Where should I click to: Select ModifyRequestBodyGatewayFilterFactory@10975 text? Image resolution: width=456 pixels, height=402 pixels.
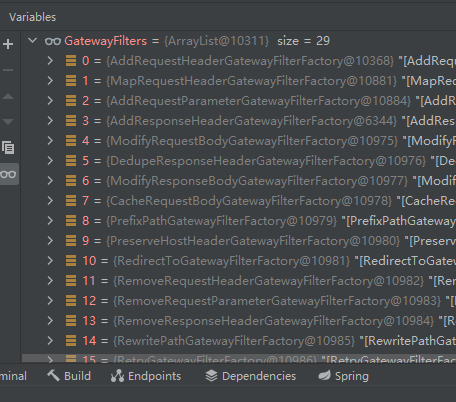coord(252,141)
